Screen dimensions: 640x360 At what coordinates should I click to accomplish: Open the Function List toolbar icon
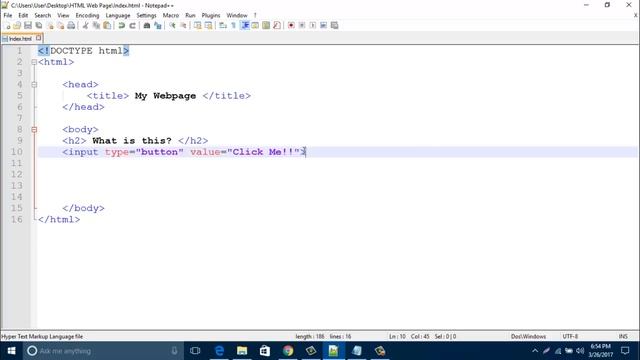pyautogui.click(x=277, y=25)
